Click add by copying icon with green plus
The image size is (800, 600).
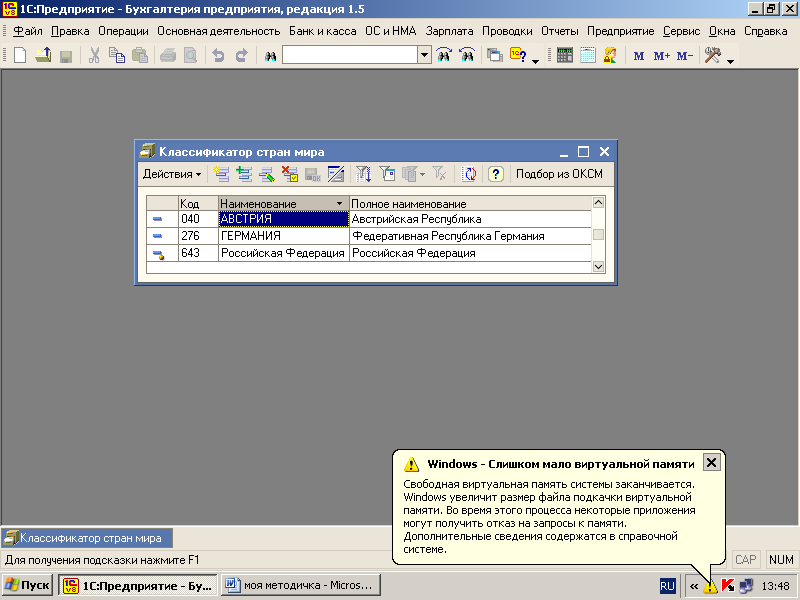pyautogui.click(x=244, y=174)
